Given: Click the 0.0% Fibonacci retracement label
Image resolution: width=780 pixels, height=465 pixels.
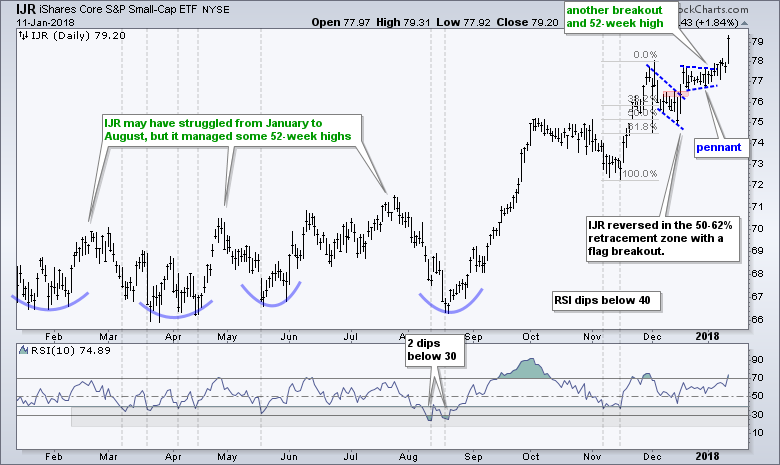Looking at the screenshot, I should [645, 55].
